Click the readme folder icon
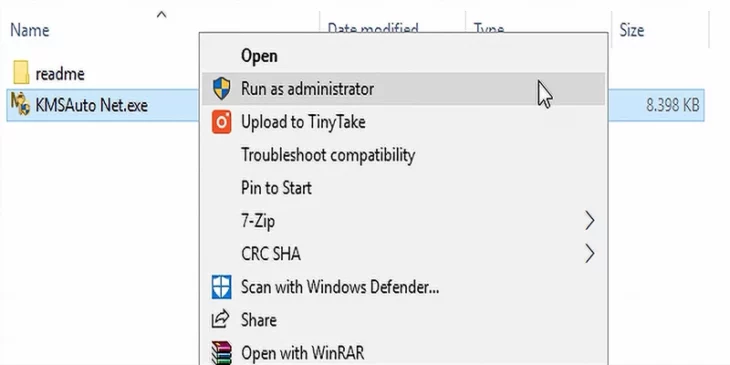The height and width of the screenshot is (365, 730). [21, 73]
